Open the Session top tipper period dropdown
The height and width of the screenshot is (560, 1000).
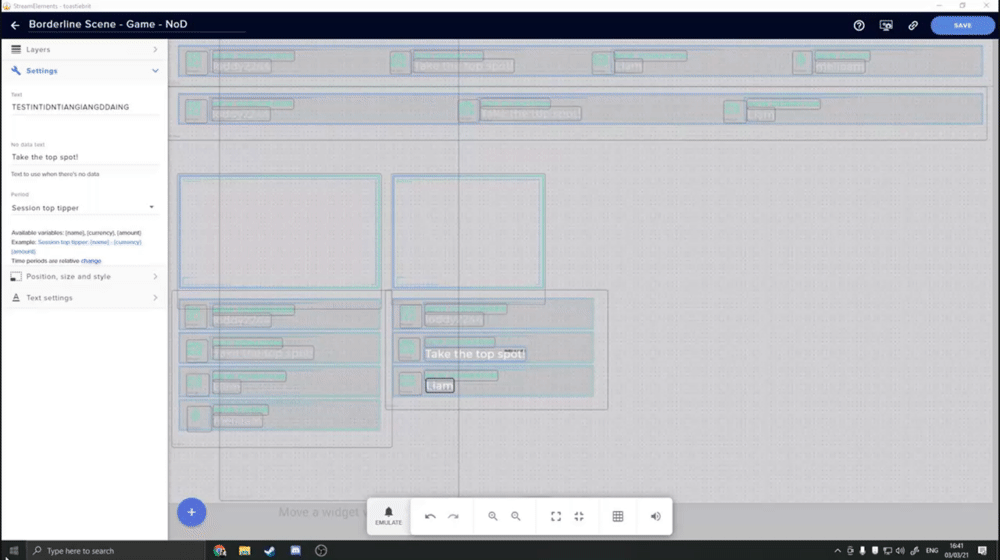pos(83,208)
